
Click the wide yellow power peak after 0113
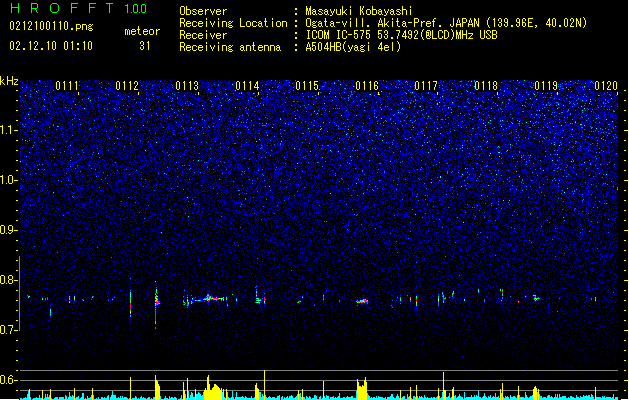[x=213, y=388]
